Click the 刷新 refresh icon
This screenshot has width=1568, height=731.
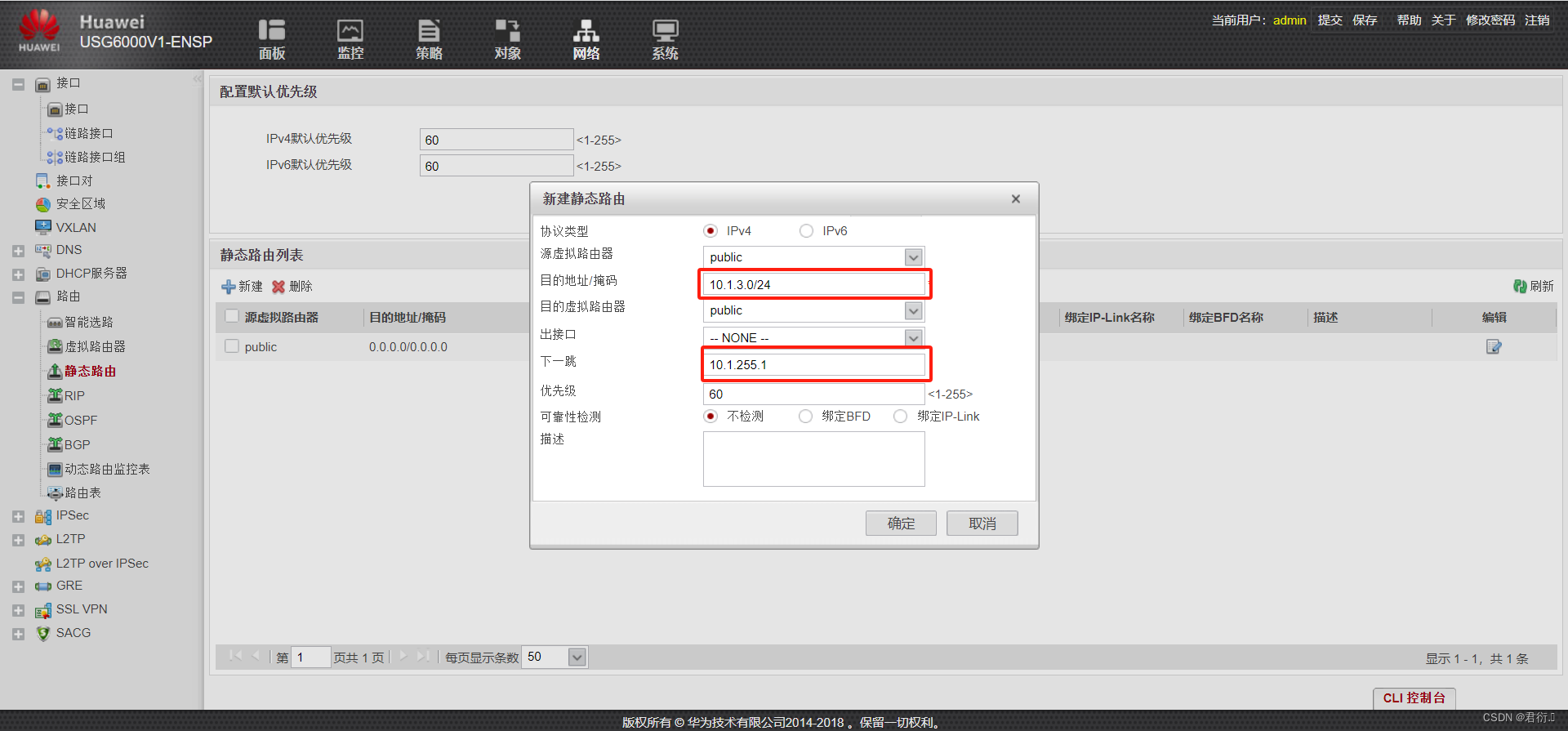(1520, 286)
